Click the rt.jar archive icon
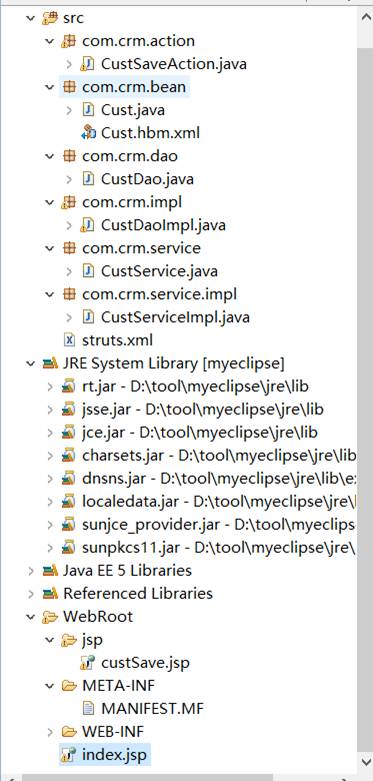373x781 pixels. pos(69,387)
